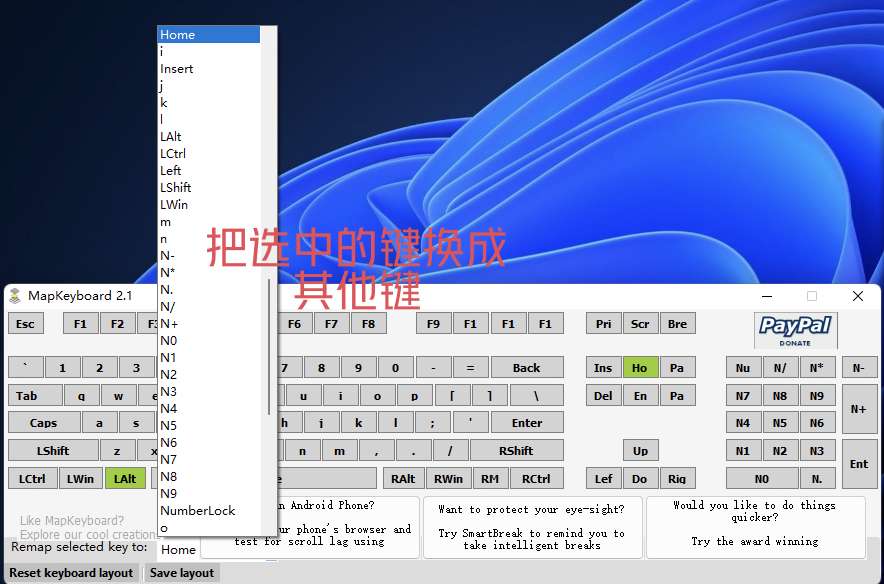Select the Back key on the virtual keyboard
This screenshot has width=884, height=584.
pyautogui.click(x=527, y=367)
